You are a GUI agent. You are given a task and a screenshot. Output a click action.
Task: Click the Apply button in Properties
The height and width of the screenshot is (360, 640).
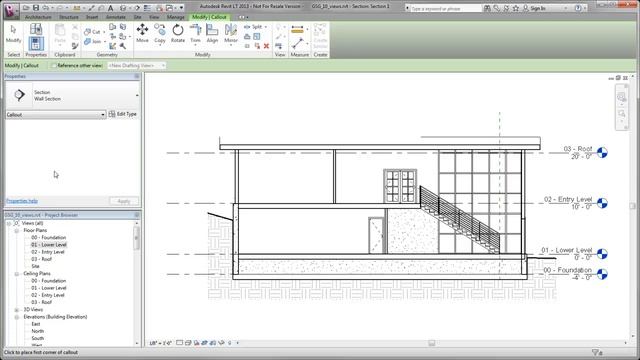coord(124,201)
